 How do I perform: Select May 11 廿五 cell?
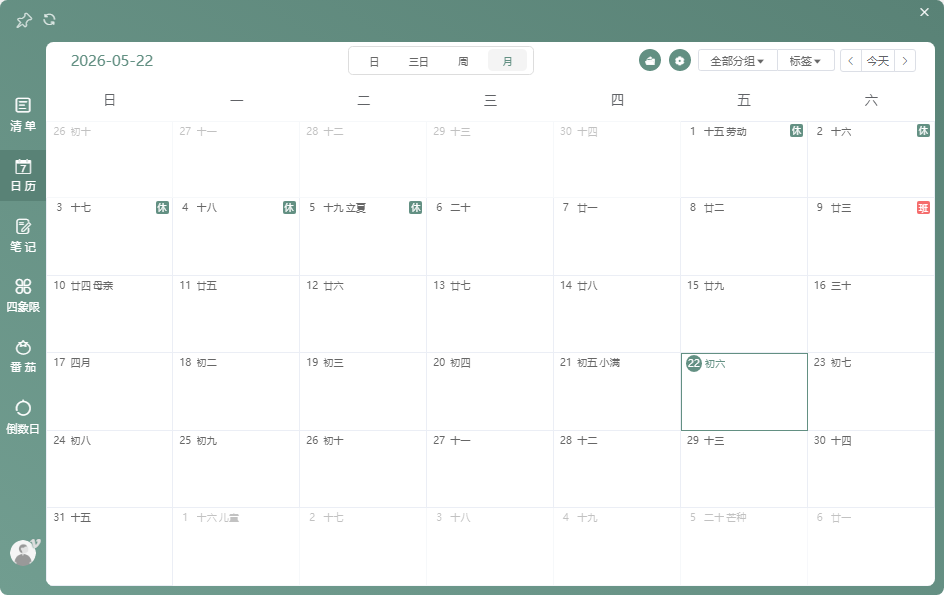pyautogui.click(x=236, y=314)
